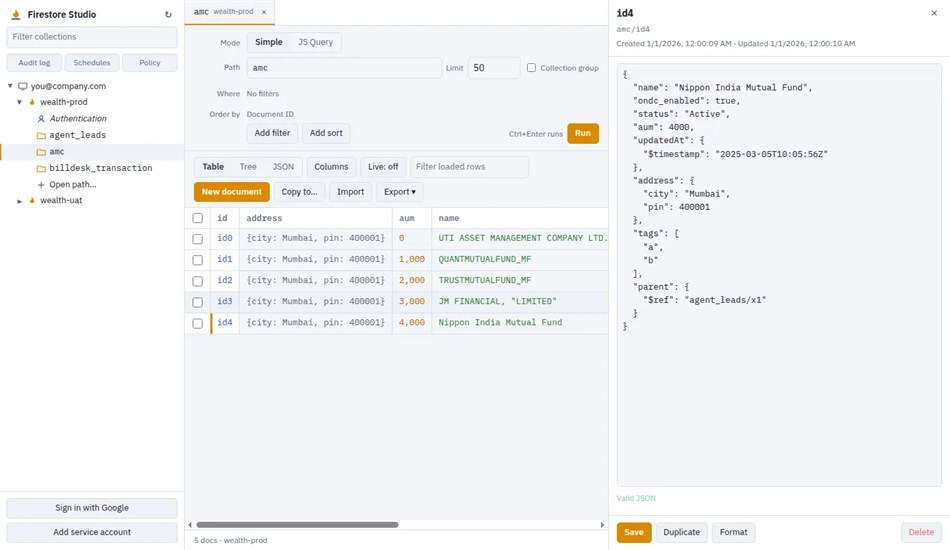Check the checkbox for row id3

click(x=198, y=302)
